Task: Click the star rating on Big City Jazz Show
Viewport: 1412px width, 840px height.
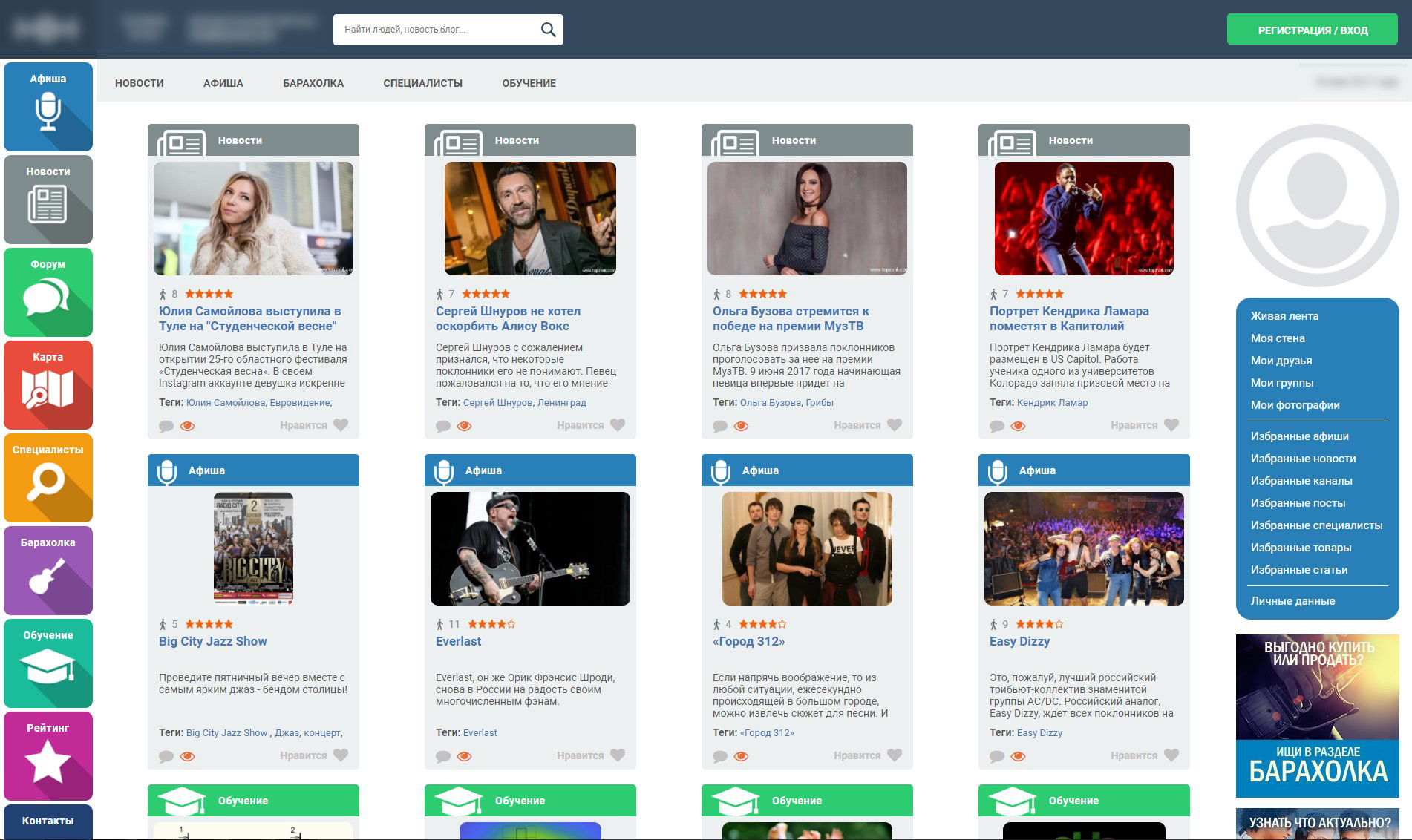Action: [x=209, y=624]
